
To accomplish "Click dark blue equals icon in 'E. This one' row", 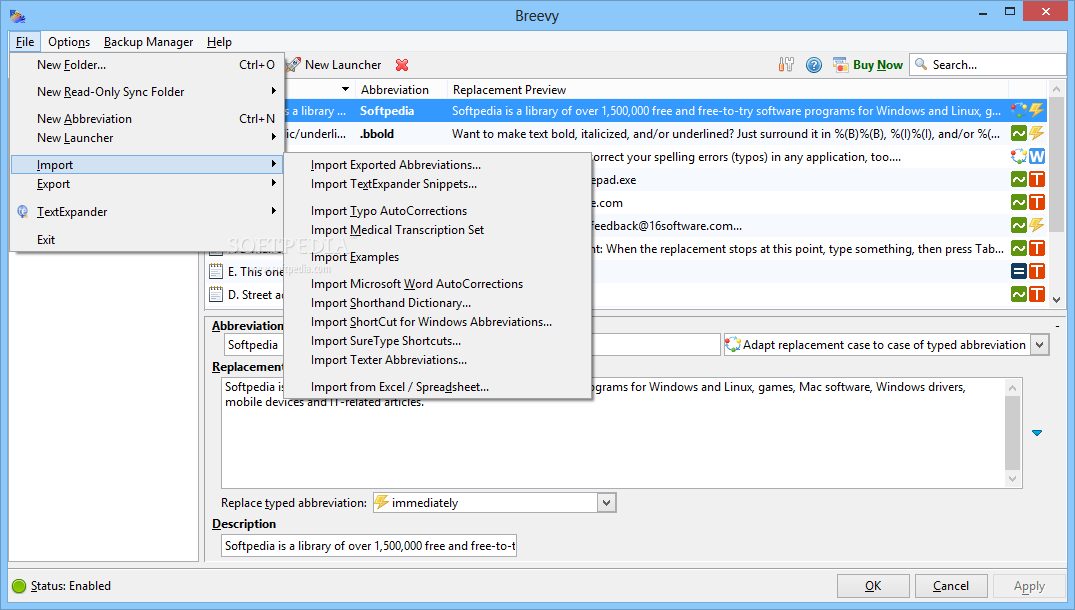I will click(x=1019, y=271).
